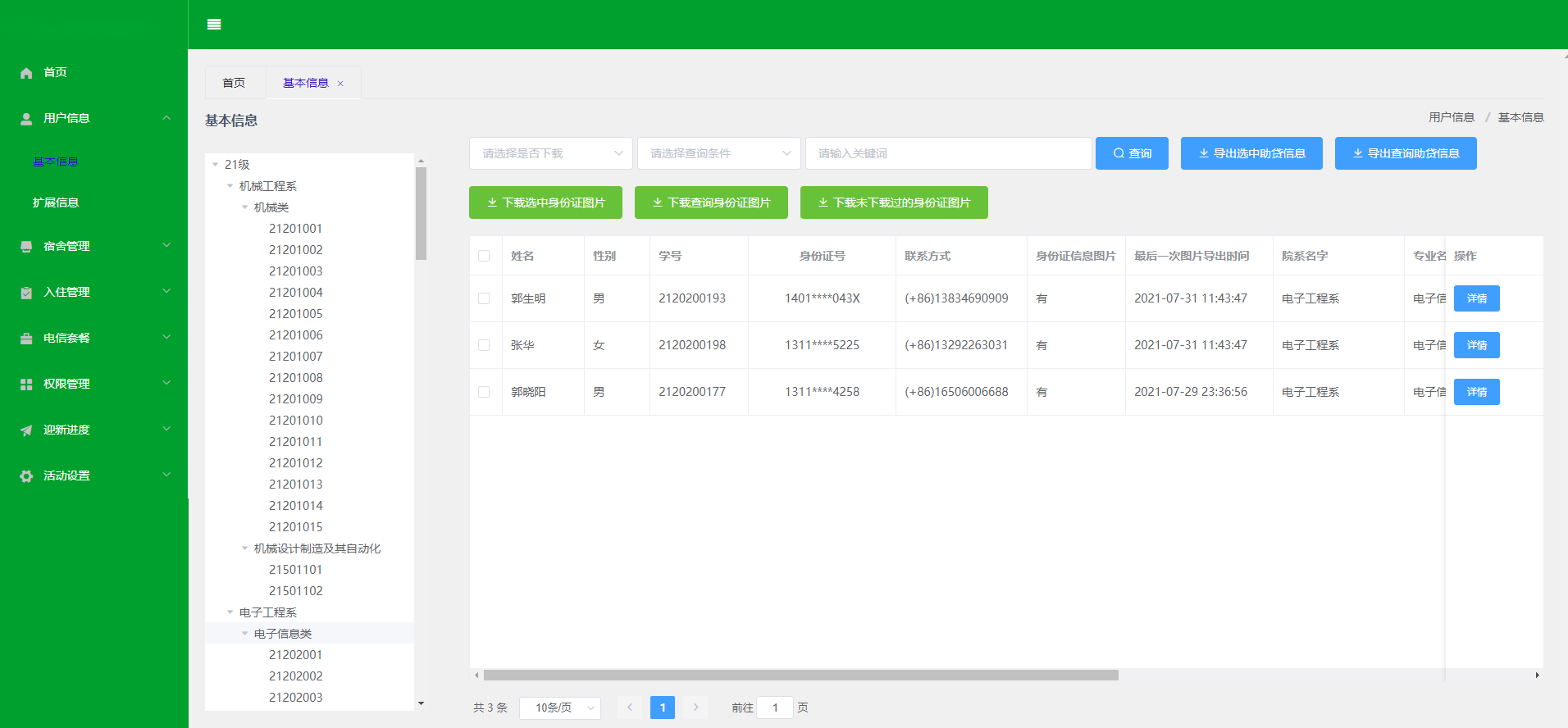This screenshot has height=728, width=1568.
Task: Click the table's horizontal scrollbar
Action: [800, 676]
